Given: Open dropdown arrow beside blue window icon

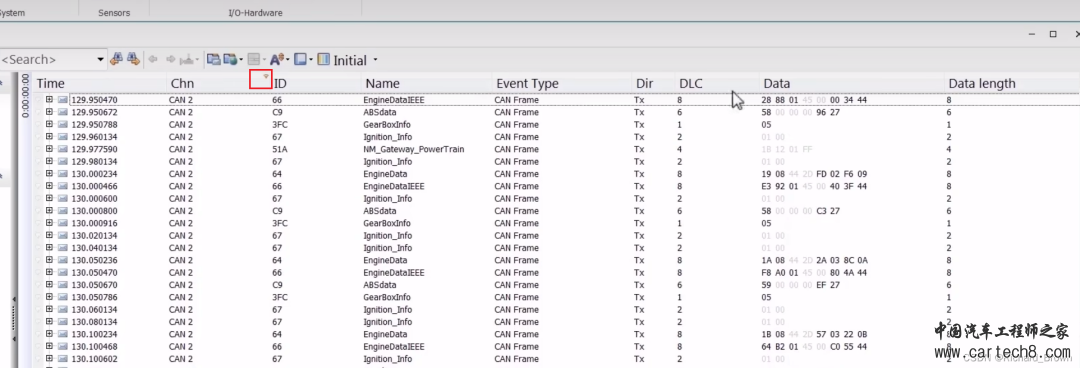Looking at the screenshot, I should [311, 60].
